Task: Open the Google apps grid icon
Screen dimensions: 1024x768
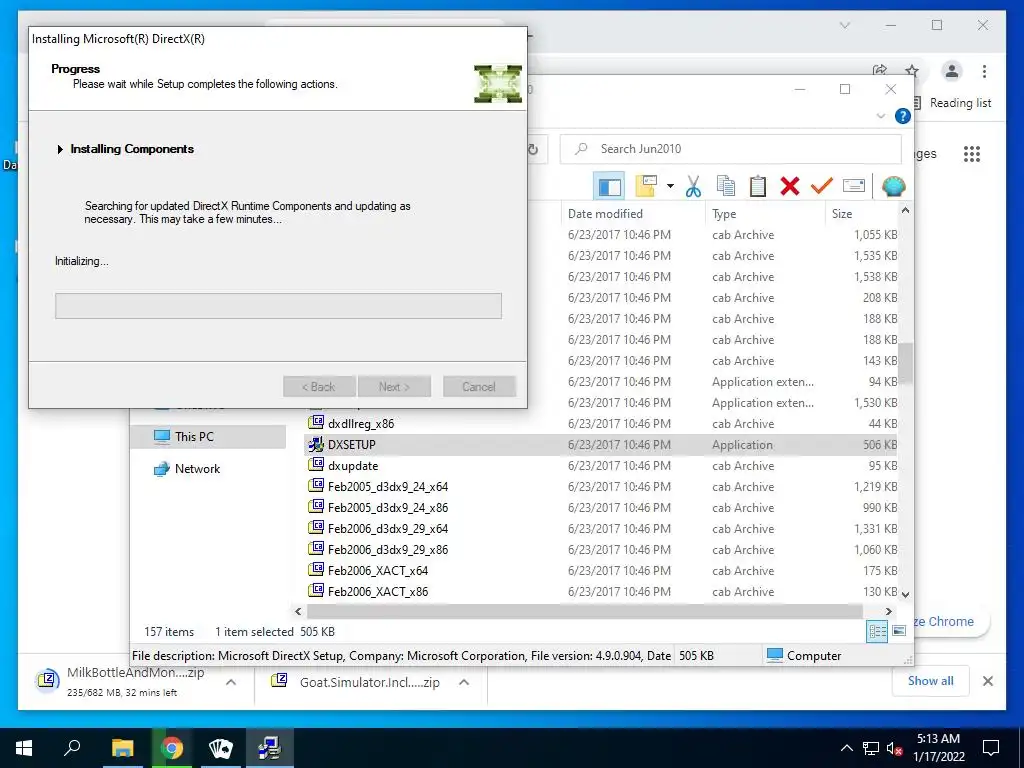Action: [972, 153]
